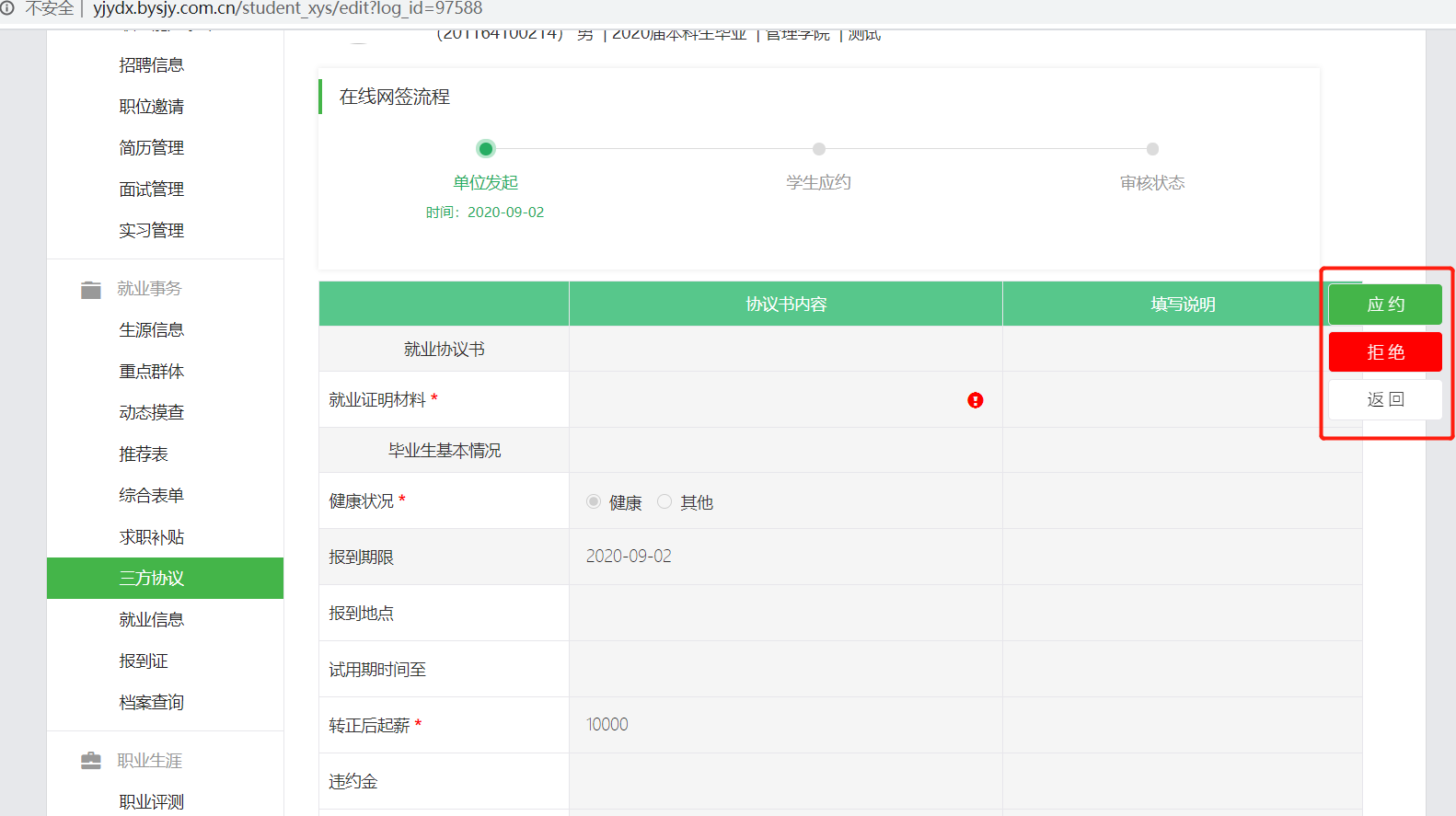The image size is (1456, 816).
Task: Open 招聘信息 in the sidebar
Action: 152,65
